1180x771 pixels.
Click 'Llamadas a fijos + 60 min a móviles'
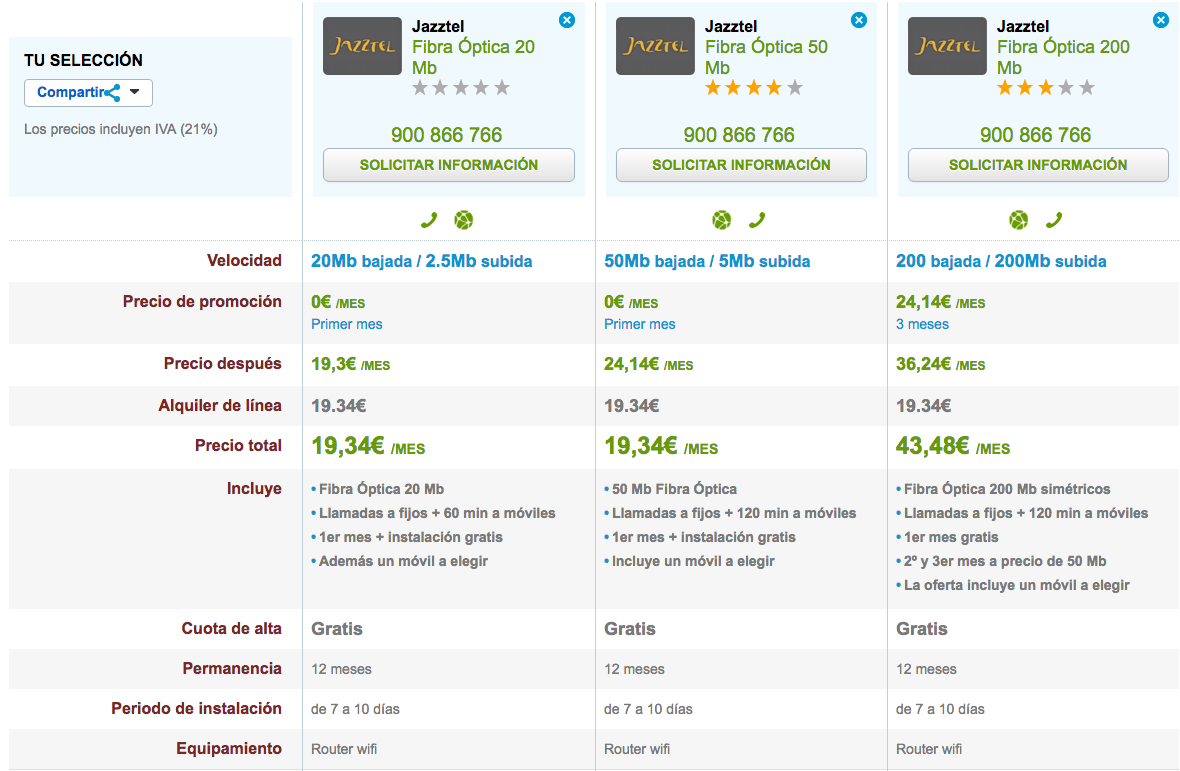(436, 513)
